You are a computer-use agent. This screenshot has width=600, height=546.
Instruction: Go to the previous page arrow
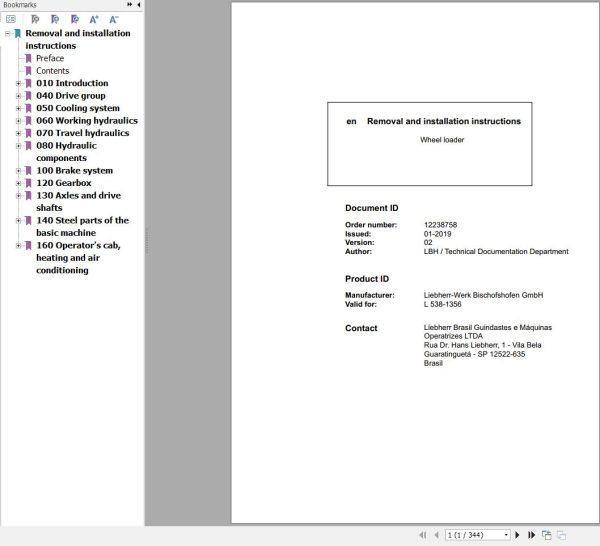point(437,535)
